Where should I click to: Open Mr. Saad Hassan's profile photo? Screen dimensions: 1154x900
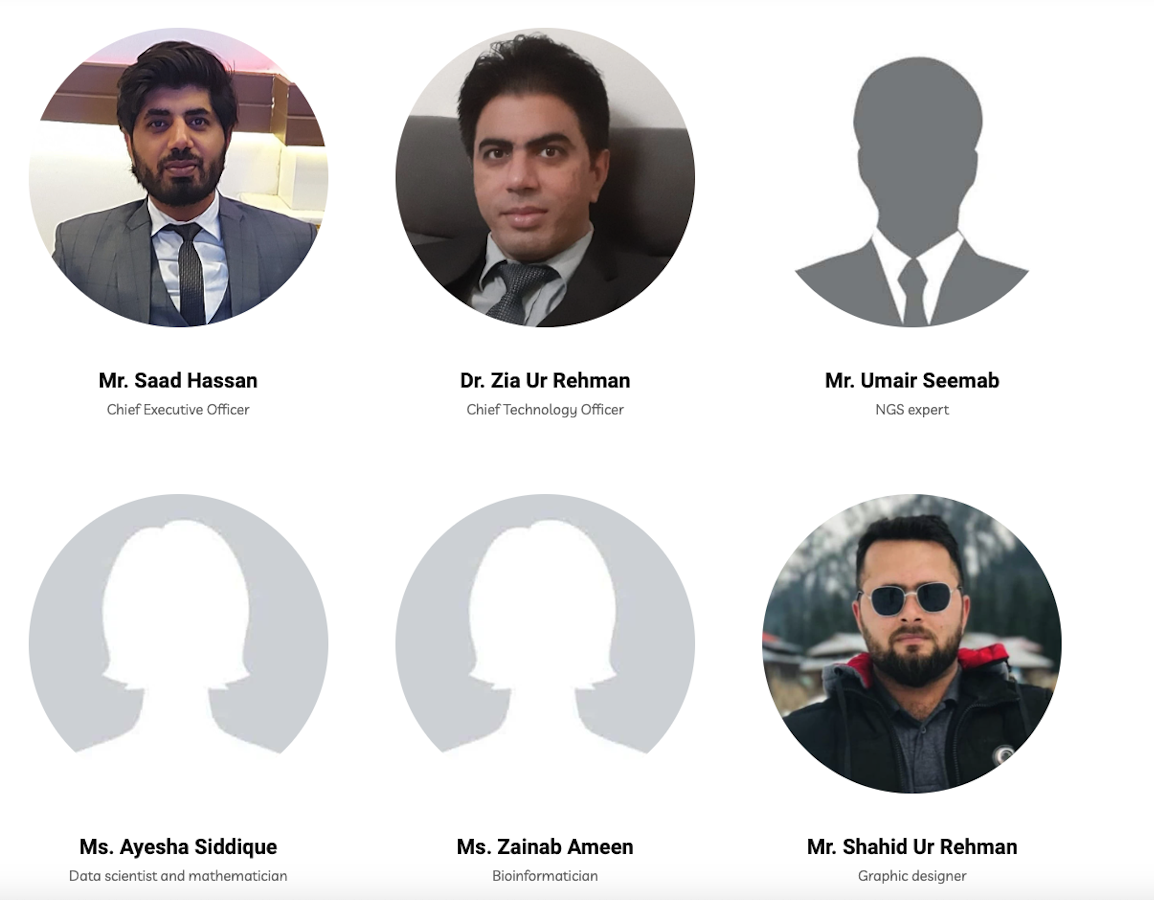[178, 177]
